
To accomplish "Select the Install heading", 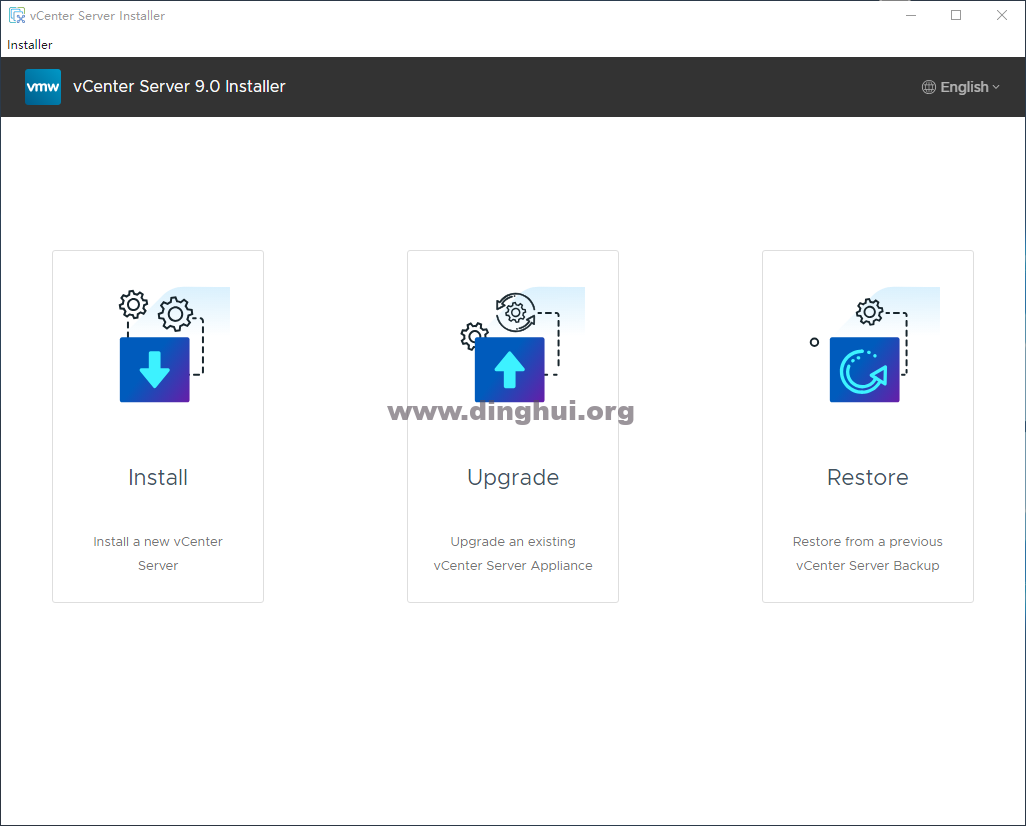I will pyautogui.click(x=158, y=477).
